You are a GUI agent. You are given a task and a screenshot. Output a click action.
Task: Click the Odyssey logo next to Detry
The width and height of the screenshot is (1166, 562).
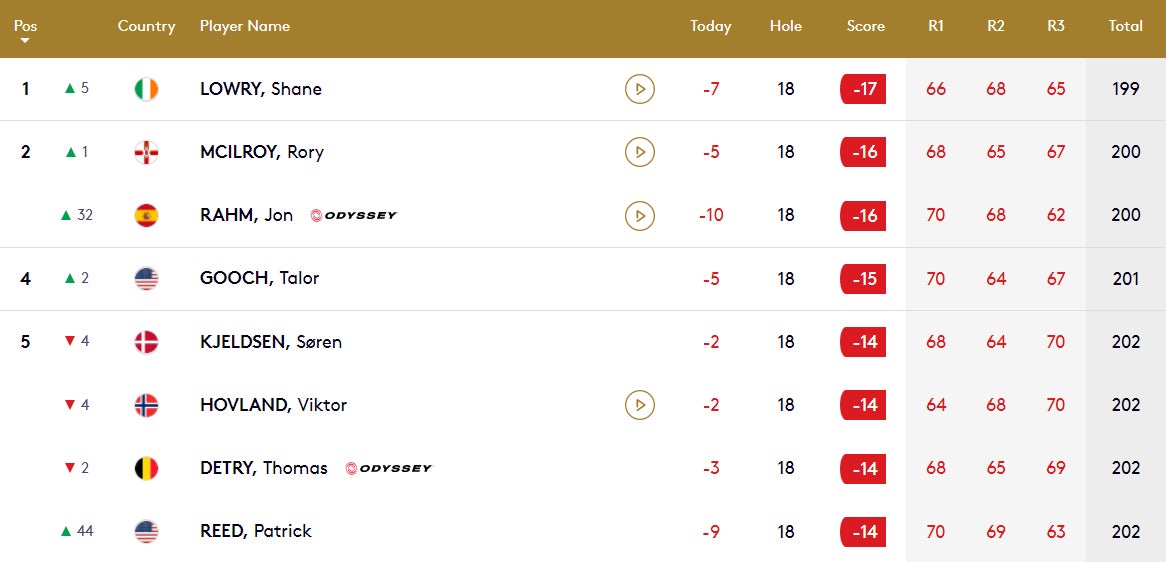coord(388,468)
